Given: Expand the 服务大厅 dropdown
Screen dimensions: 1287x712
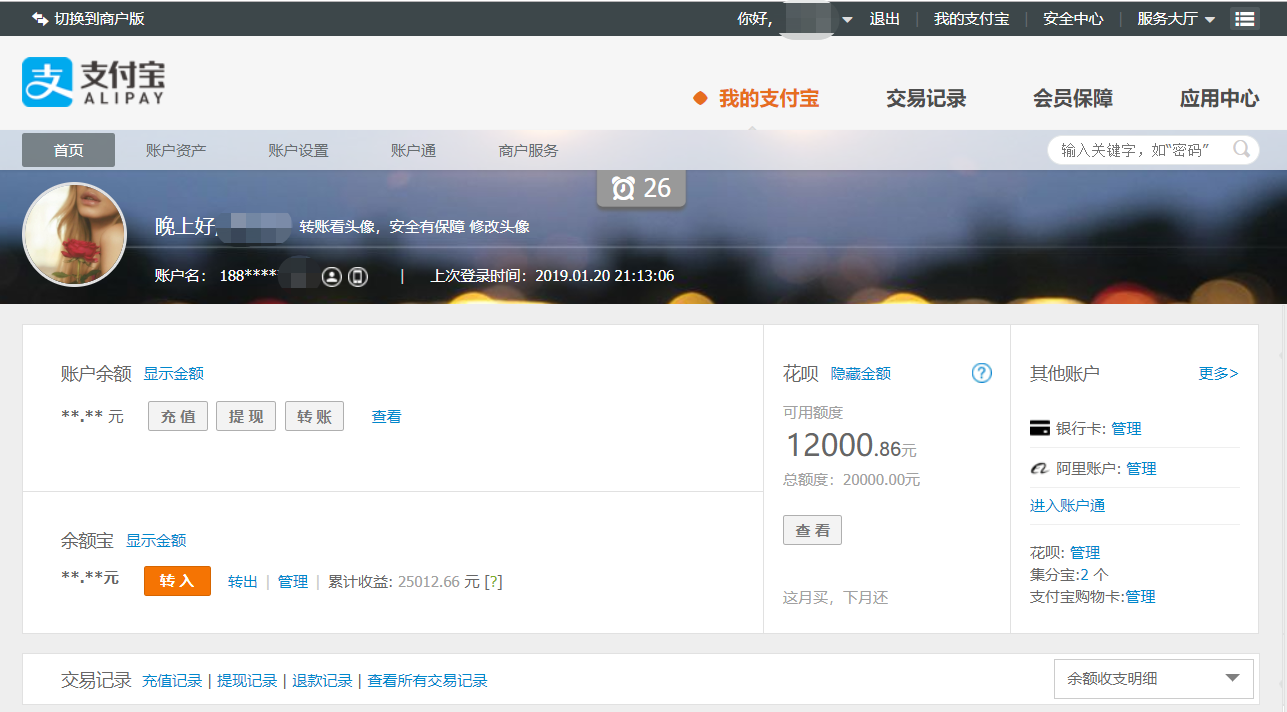Looking at the screenshot, I should click(x=1176, y=19).
